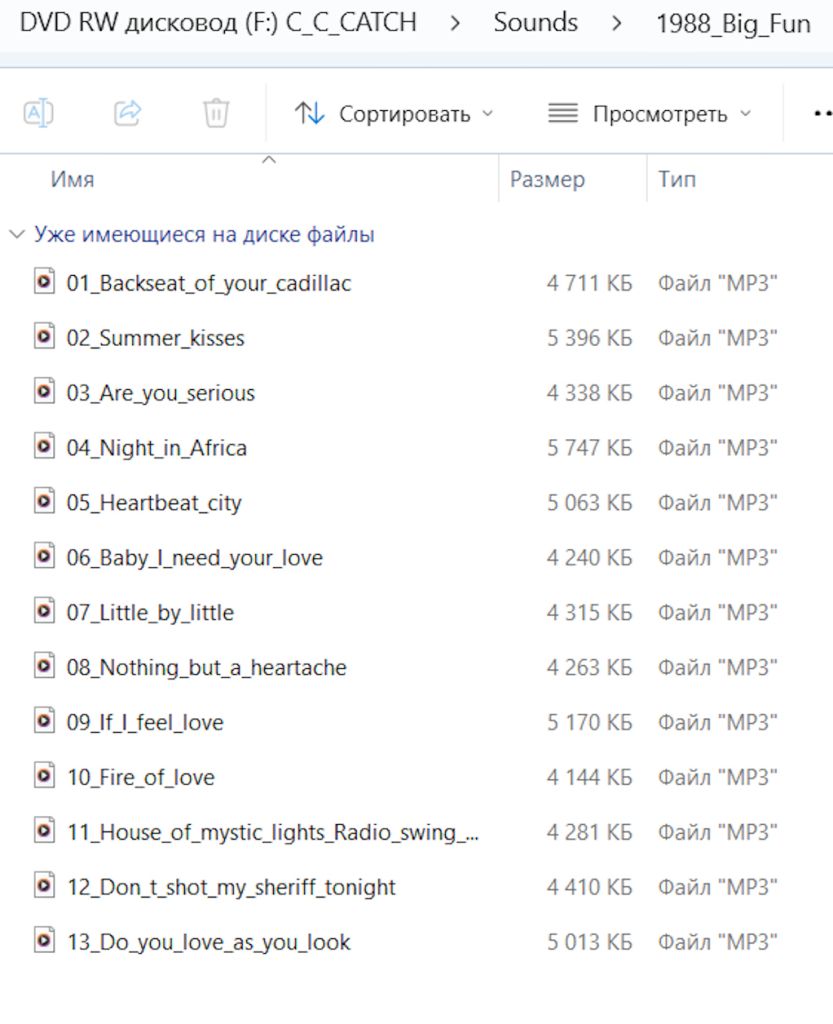Click the Rename icon in toolbar

pos(39,113)
